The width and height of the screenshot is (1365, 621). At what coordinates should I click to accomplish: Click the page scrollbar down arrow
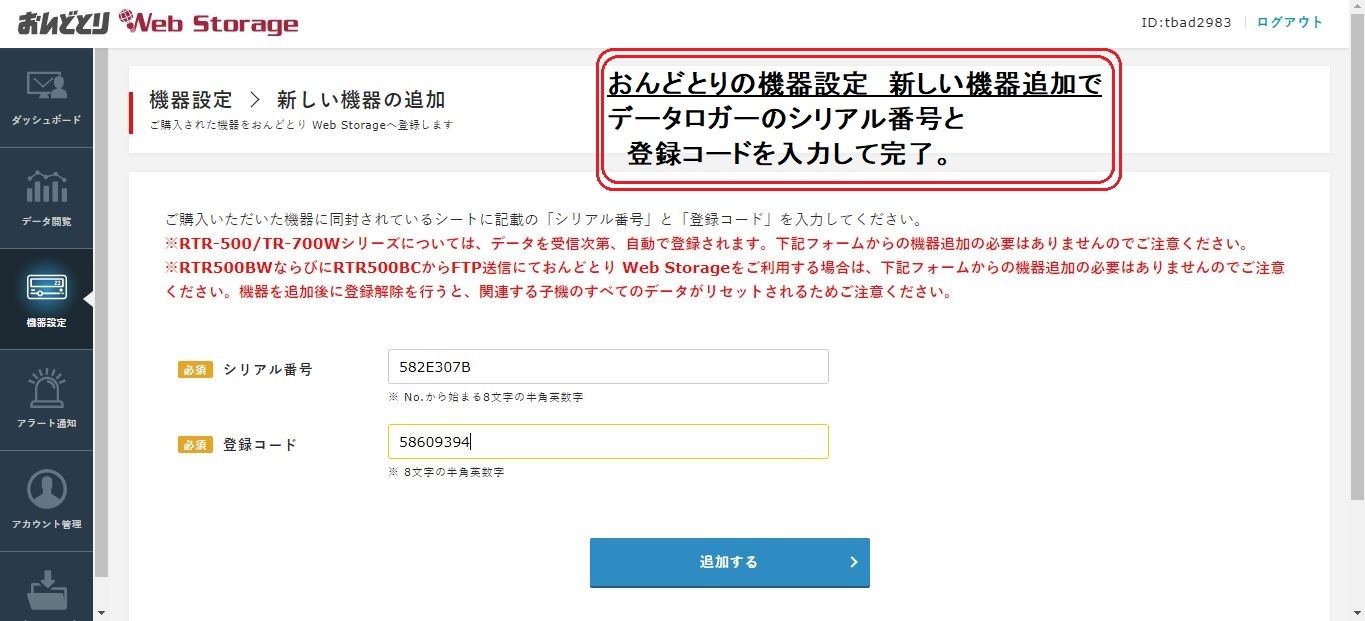[1357, 612]
